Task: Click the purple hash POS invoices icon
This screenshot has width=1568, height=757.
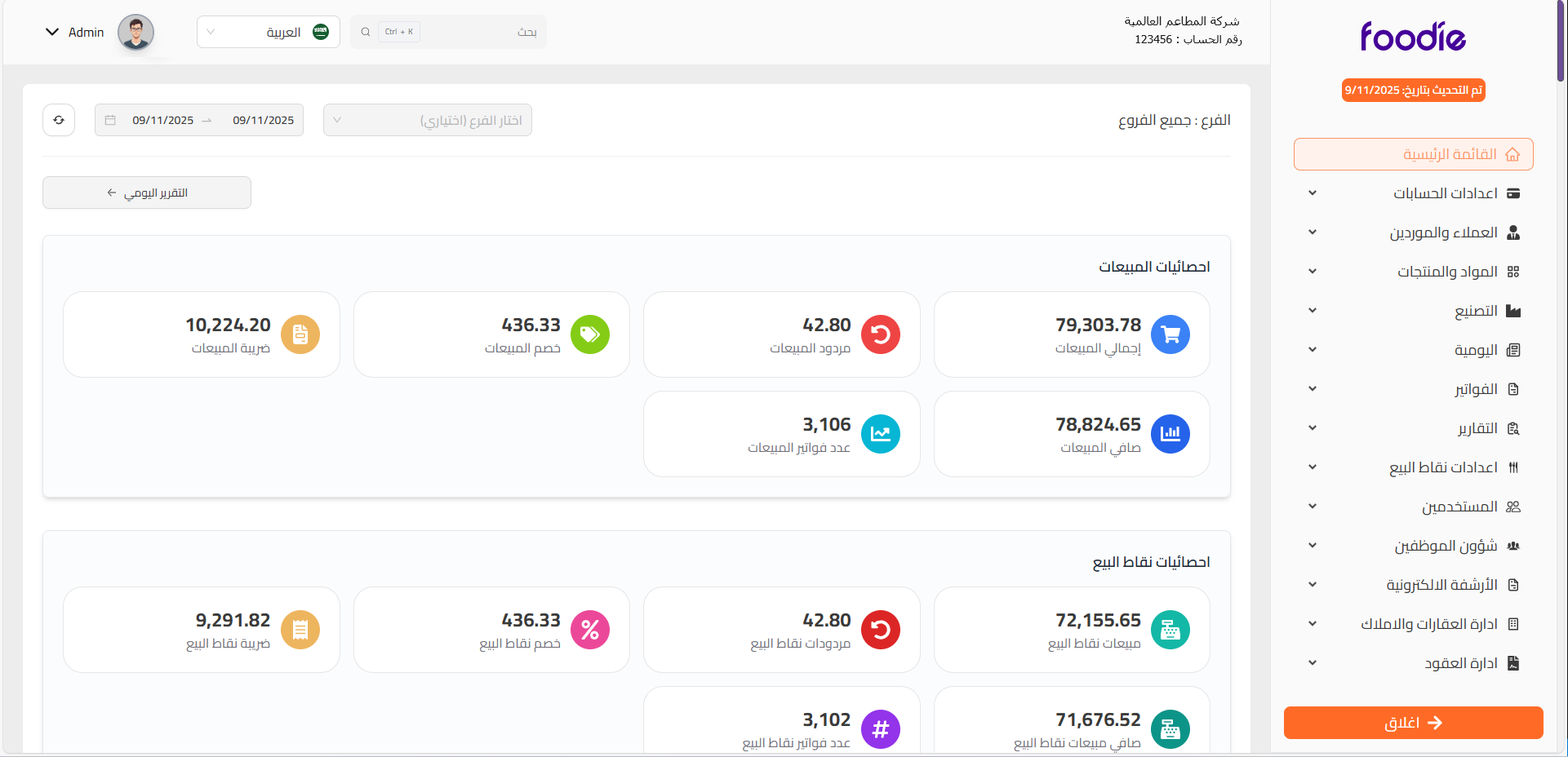Action: [880, 729]
